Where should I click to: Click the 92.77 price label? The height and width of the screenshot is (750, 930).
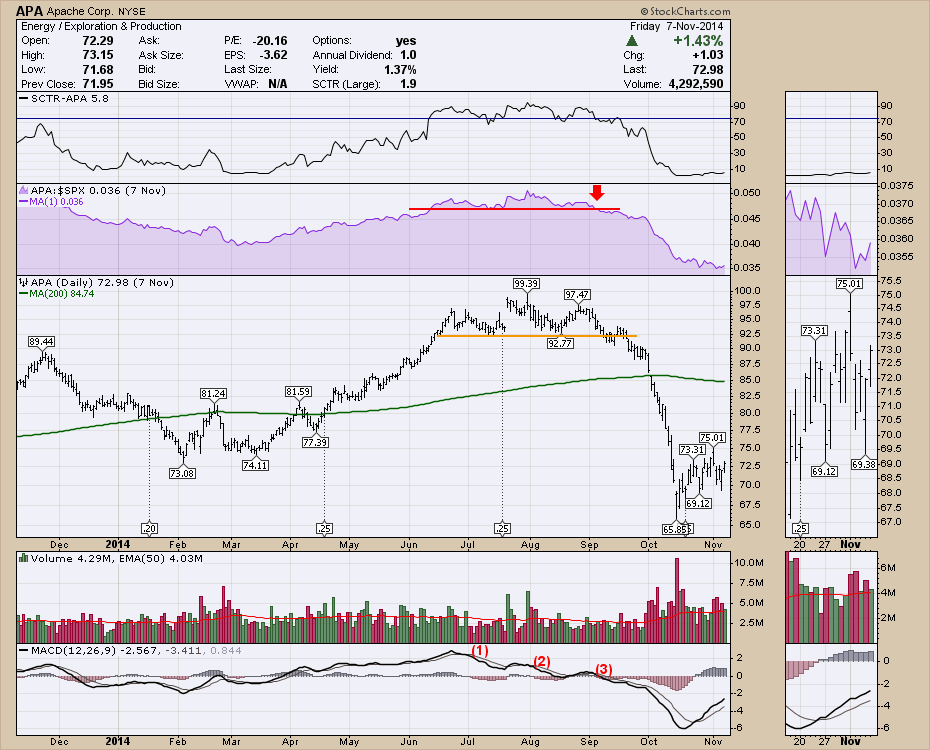(x=560, y=343)
